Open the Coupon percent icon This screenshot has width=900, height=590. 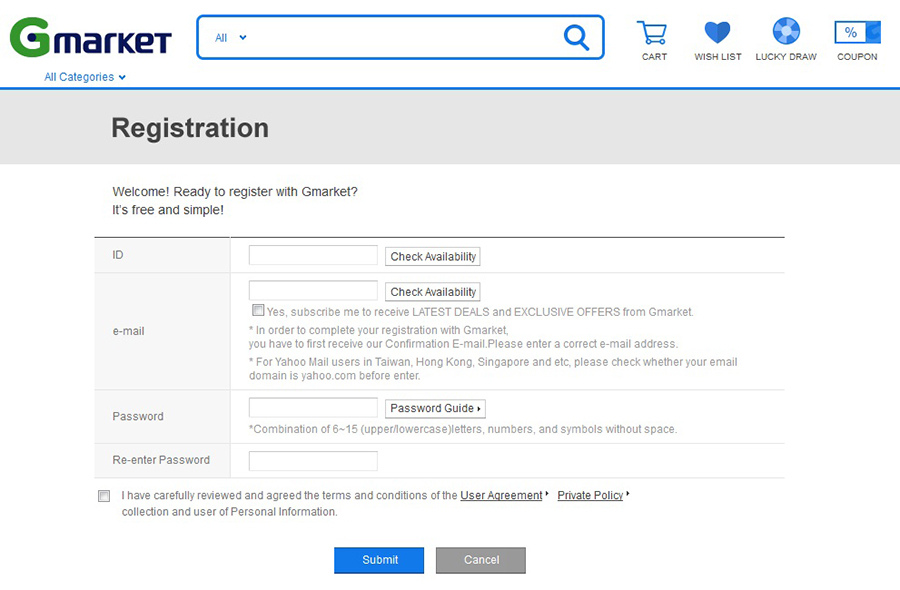[x=857, y=33]
